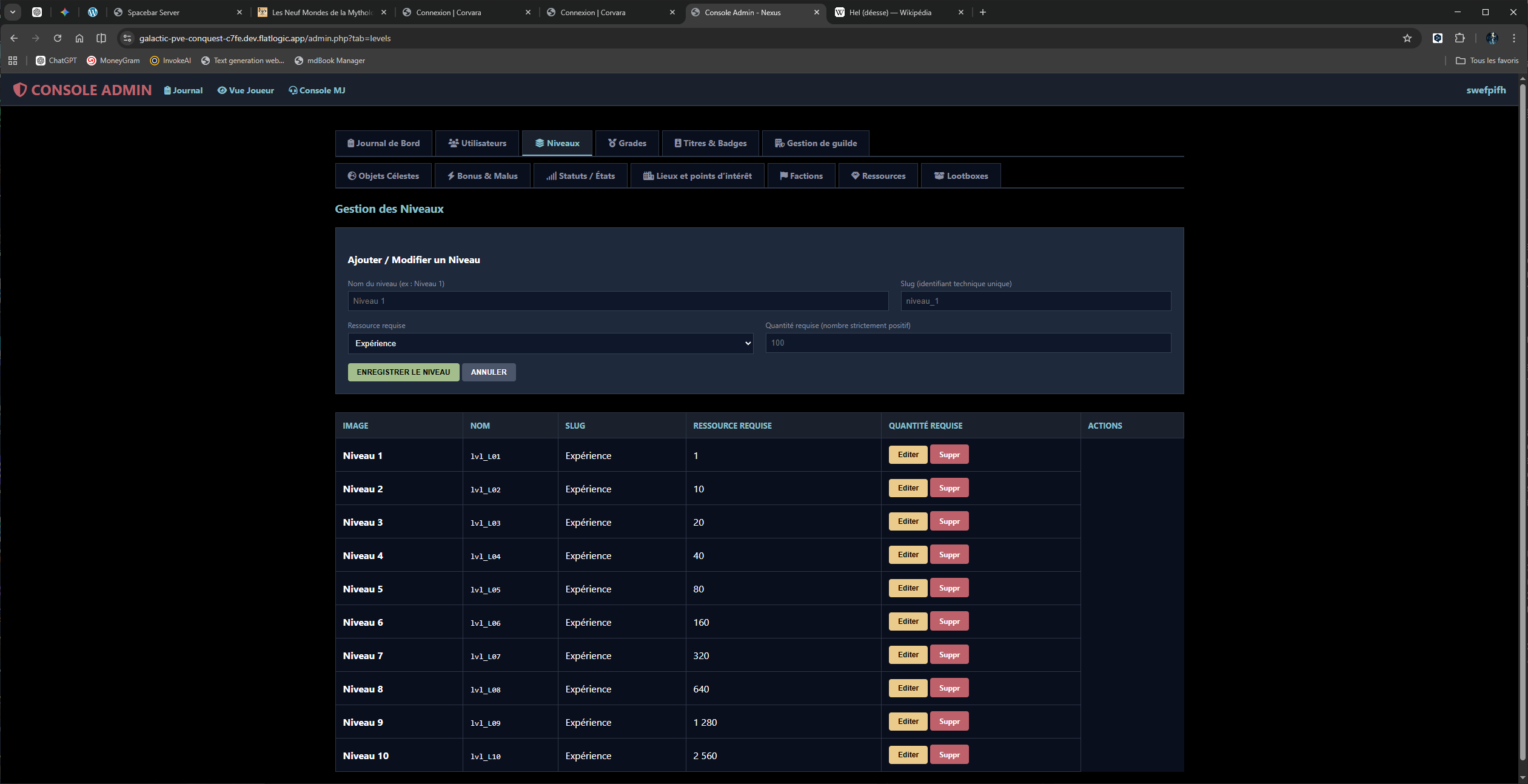
Task: Switch to the Utilisateurs tab
Action: (x=477, y=143)
